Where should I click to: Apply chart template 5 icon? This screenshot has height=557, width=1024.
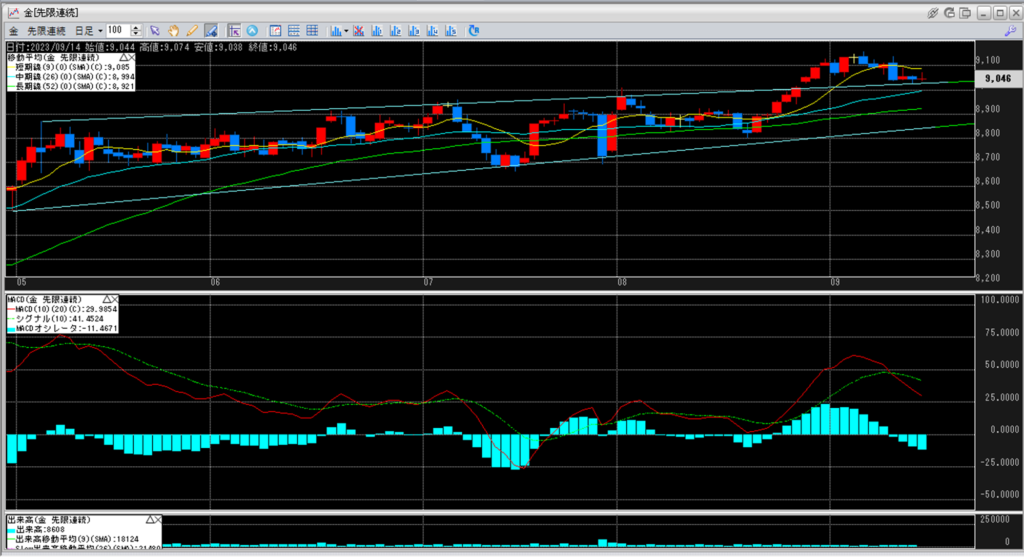click(x=451, y=31)
